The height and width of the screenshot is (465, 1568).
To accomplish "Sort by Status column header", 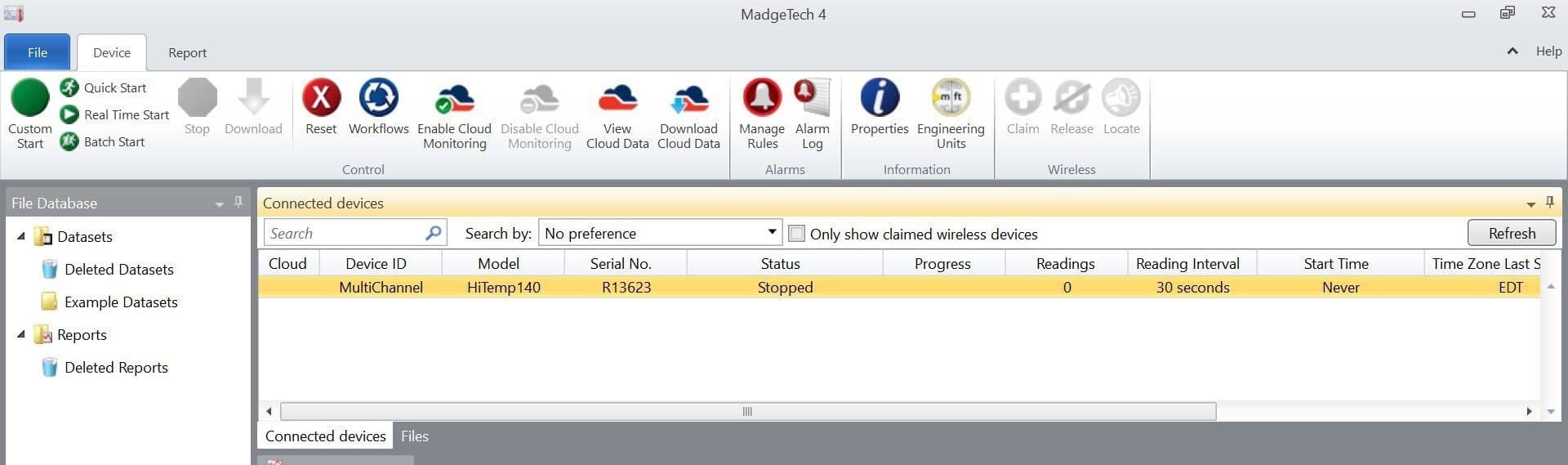I will (x=785, y=263).
